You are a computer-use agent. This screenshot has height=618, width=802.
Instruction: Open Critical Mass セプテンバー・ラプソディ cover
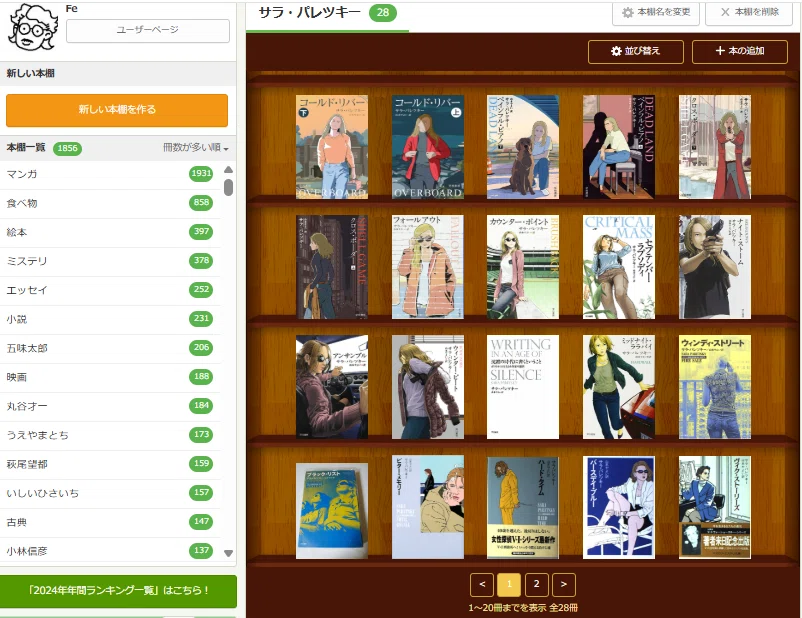pos(619,267)
